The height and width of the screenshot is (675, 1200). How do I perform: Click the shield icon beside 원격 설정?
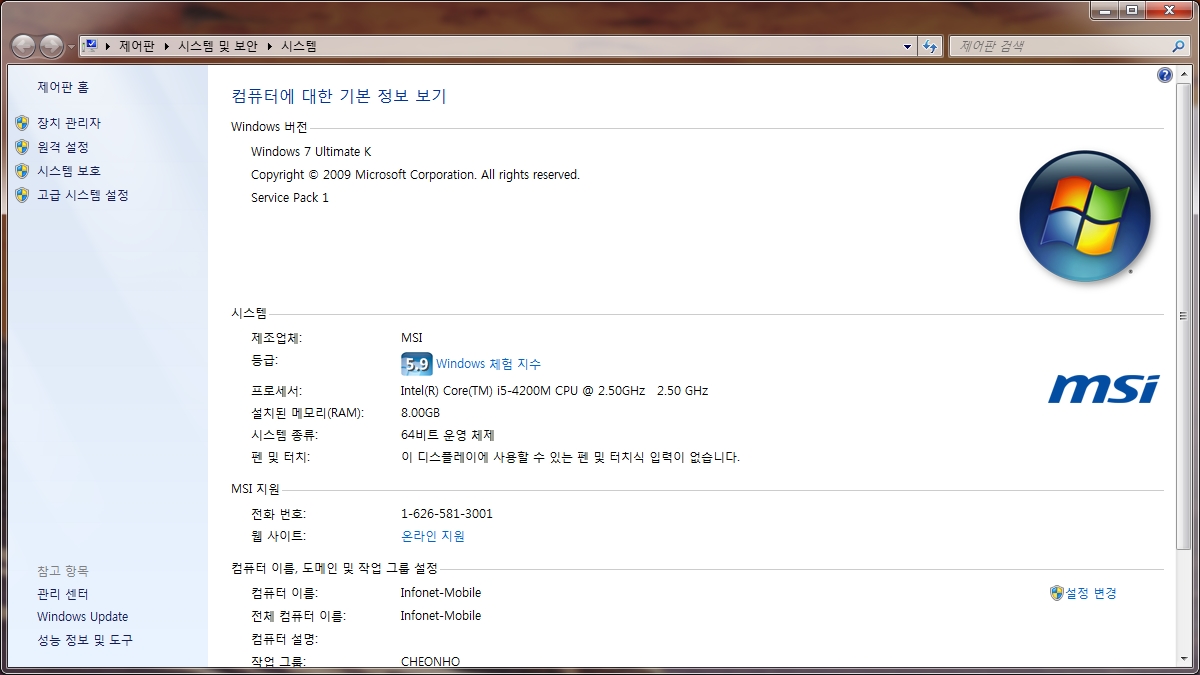(x=22, y=147)
